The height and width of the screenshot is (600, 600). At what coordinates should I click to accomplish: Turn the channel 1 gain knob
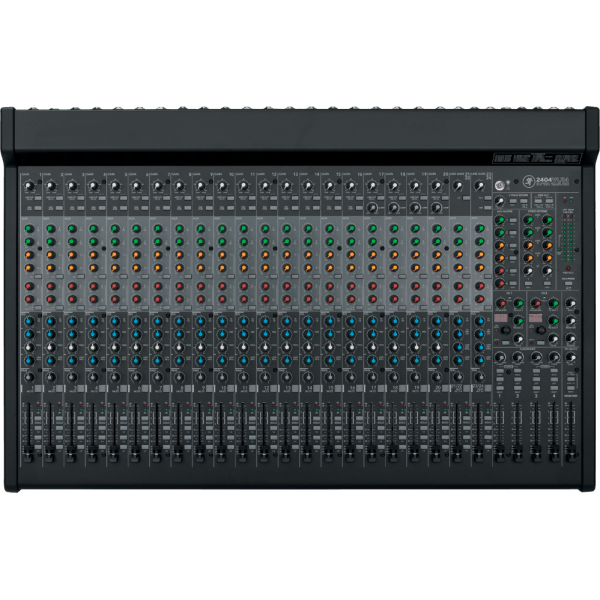click(x=28, y=186)
